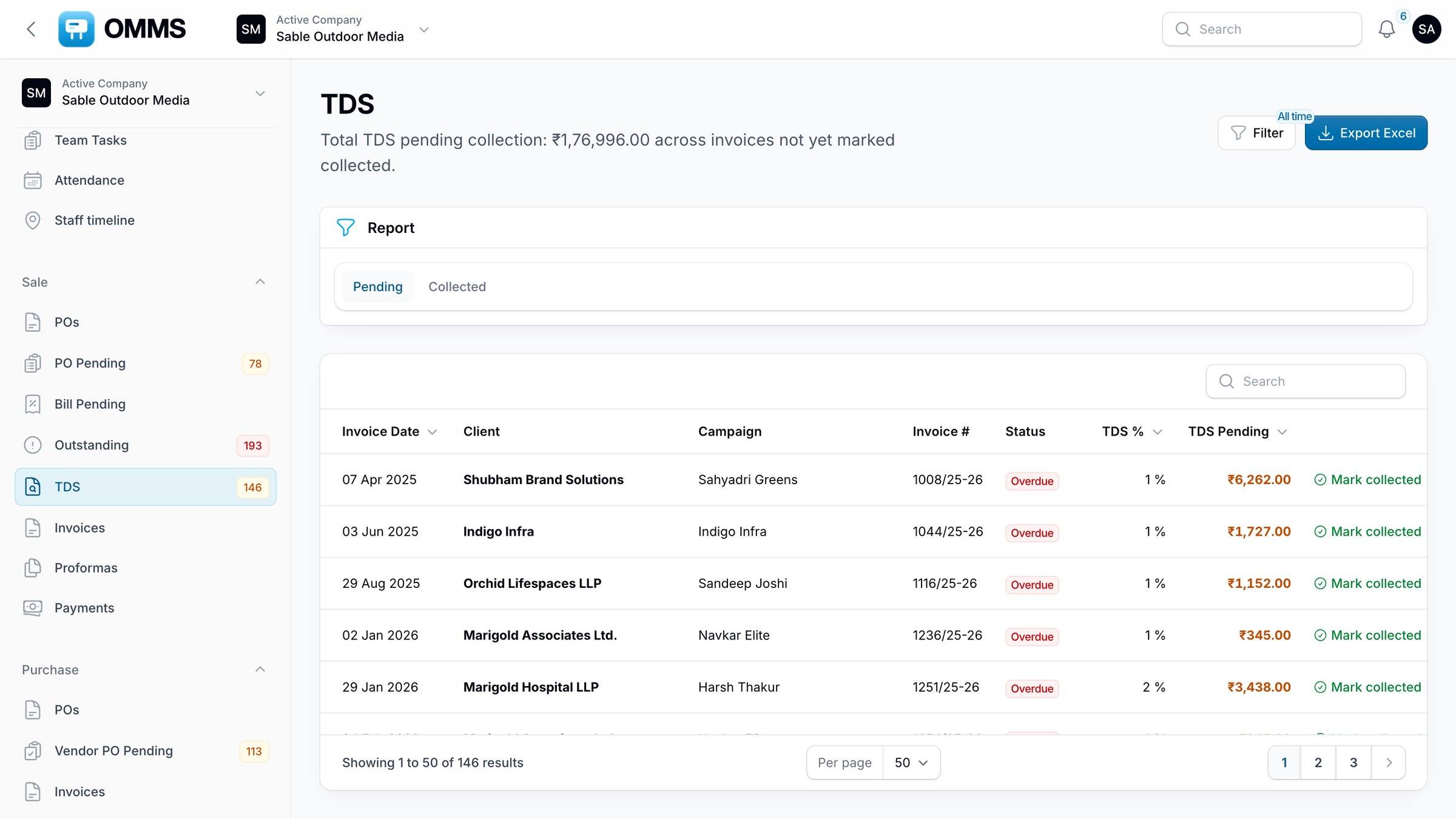
Task: Click the table Search field
Action: point(1306,381)
